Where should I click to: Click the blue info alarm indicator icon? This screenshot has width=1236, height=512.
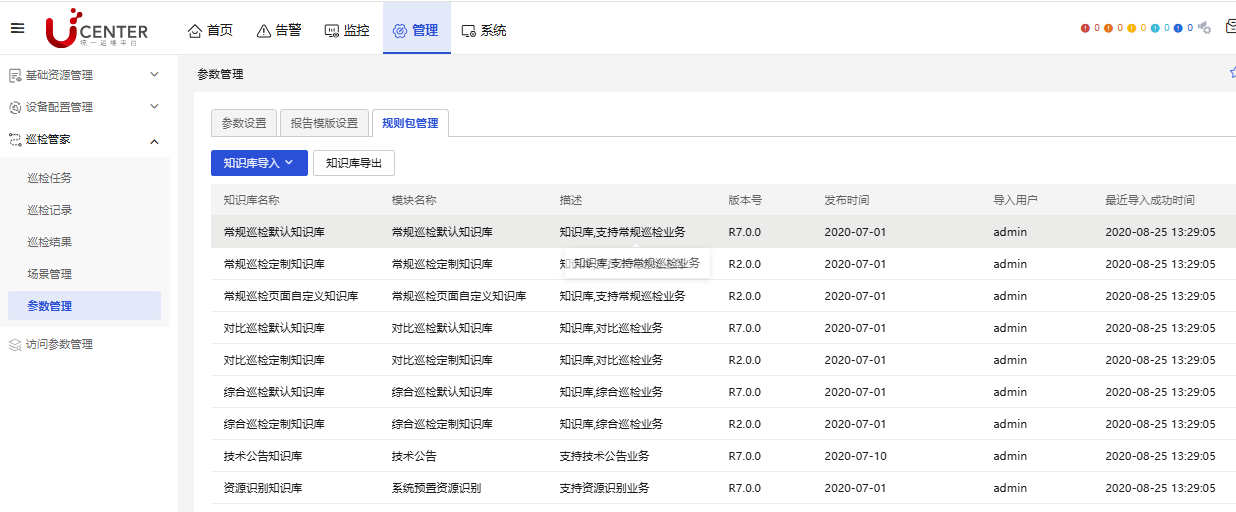(1179, 28)
